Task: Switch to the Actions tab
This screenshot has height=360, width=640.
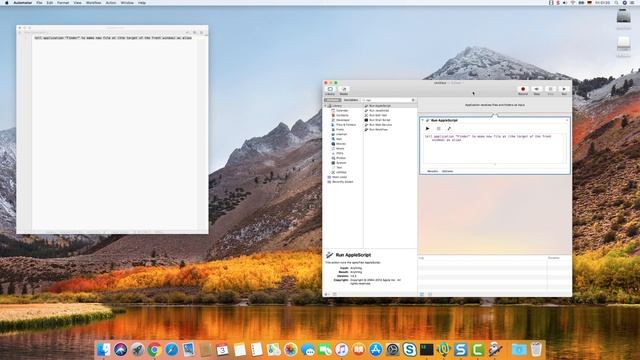Action: [x=333, y=100]
